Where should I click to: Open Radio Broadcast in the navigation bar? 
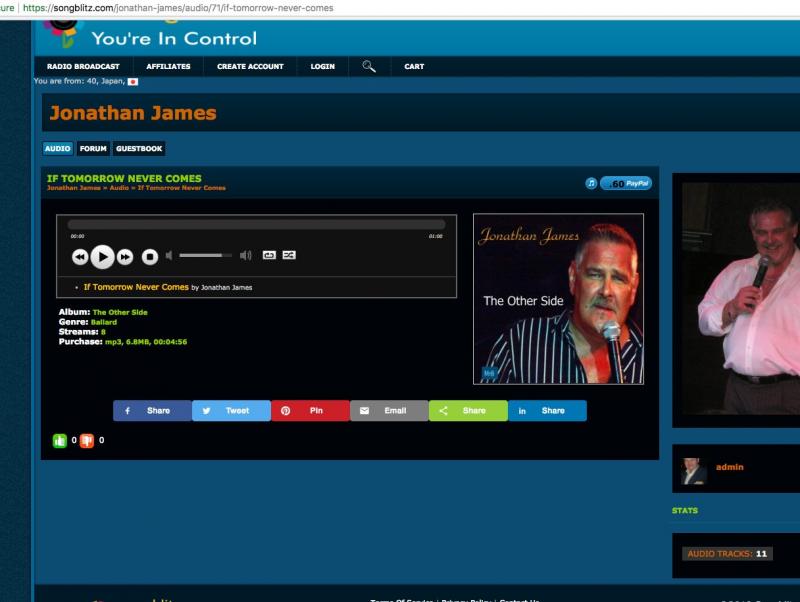(x=83, y=67)
